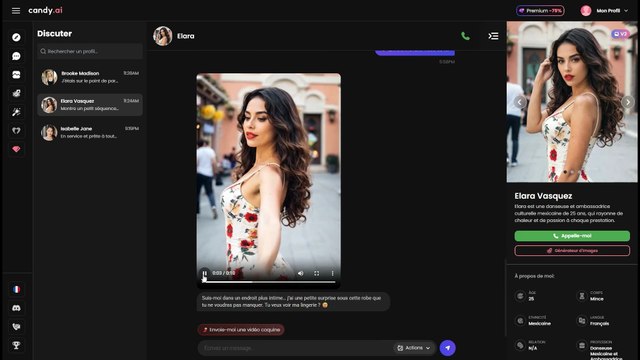Click the Français language value
Screen dimensions: 640x360
coord(599,323)
